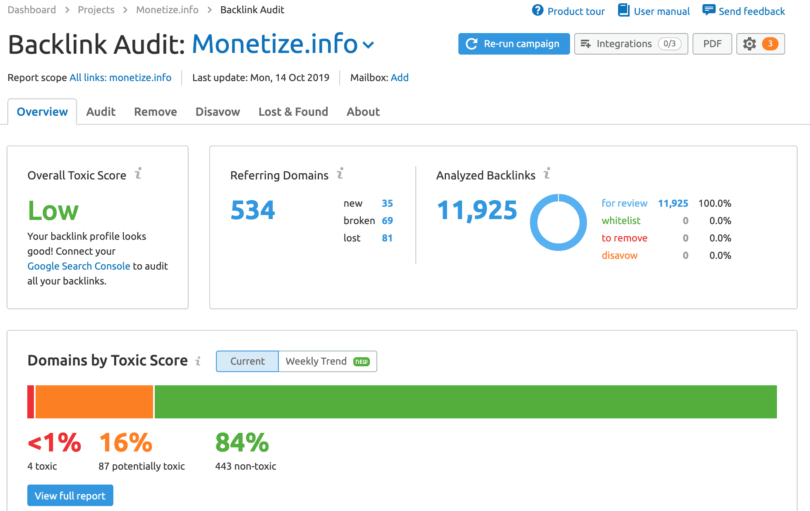Click the 'All links: monetize.info' report scope link
This screenshot has height=511, width=810.
(120, 78)
